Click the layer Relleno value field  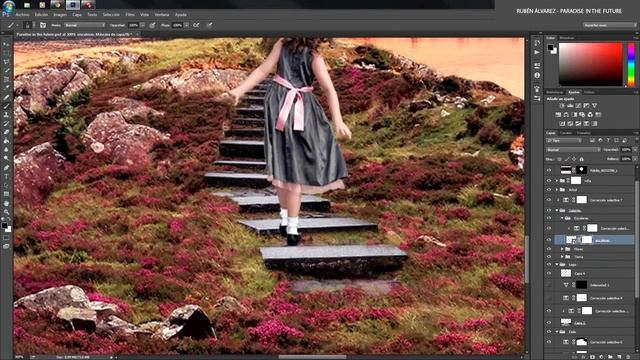coord(626,159)
